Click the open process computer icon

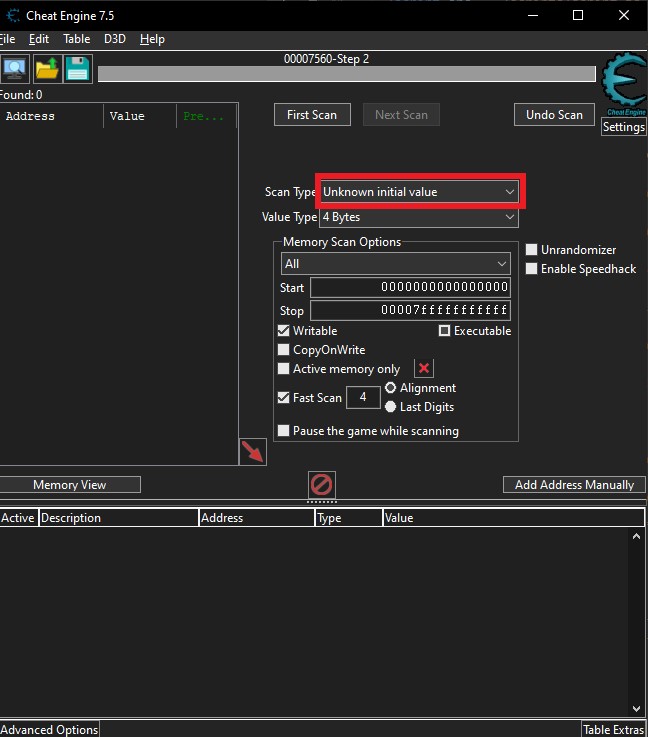tap(15, 69)
